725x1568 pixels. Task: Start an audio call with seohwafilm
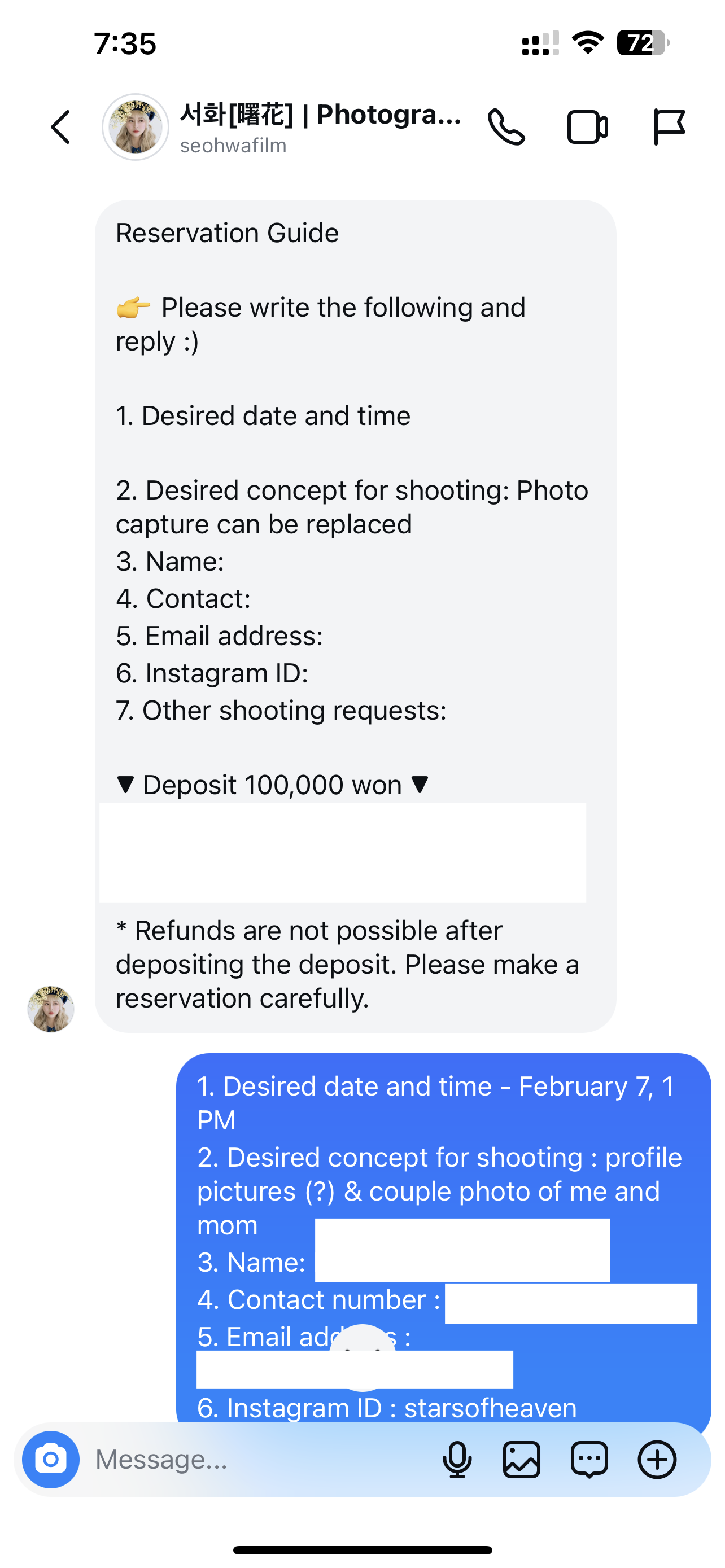506,127
